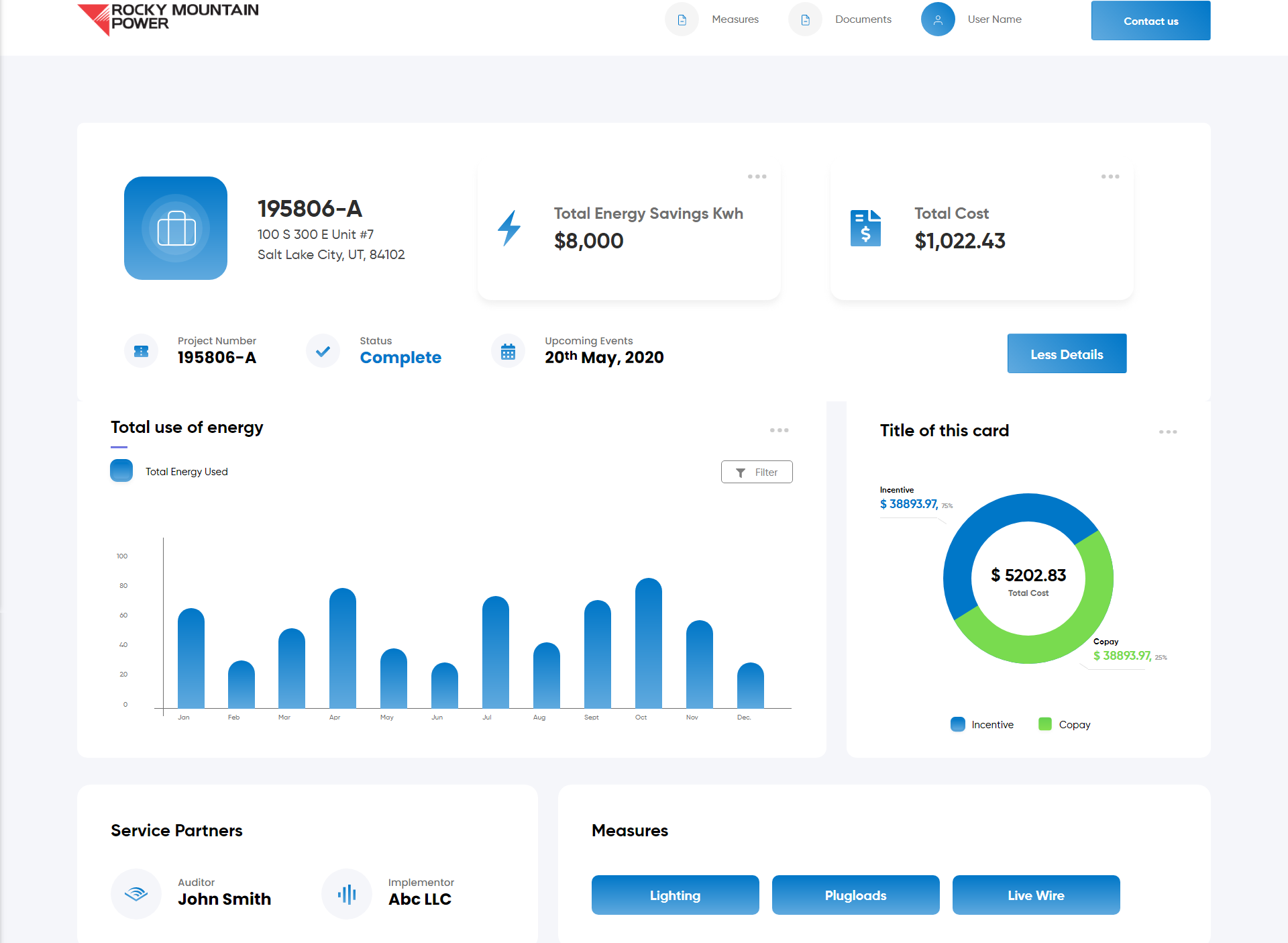Click the Oct bar in the energy chart
Image resolution: width=1288 pixels, height=943 pixels.
pos(649,643)
